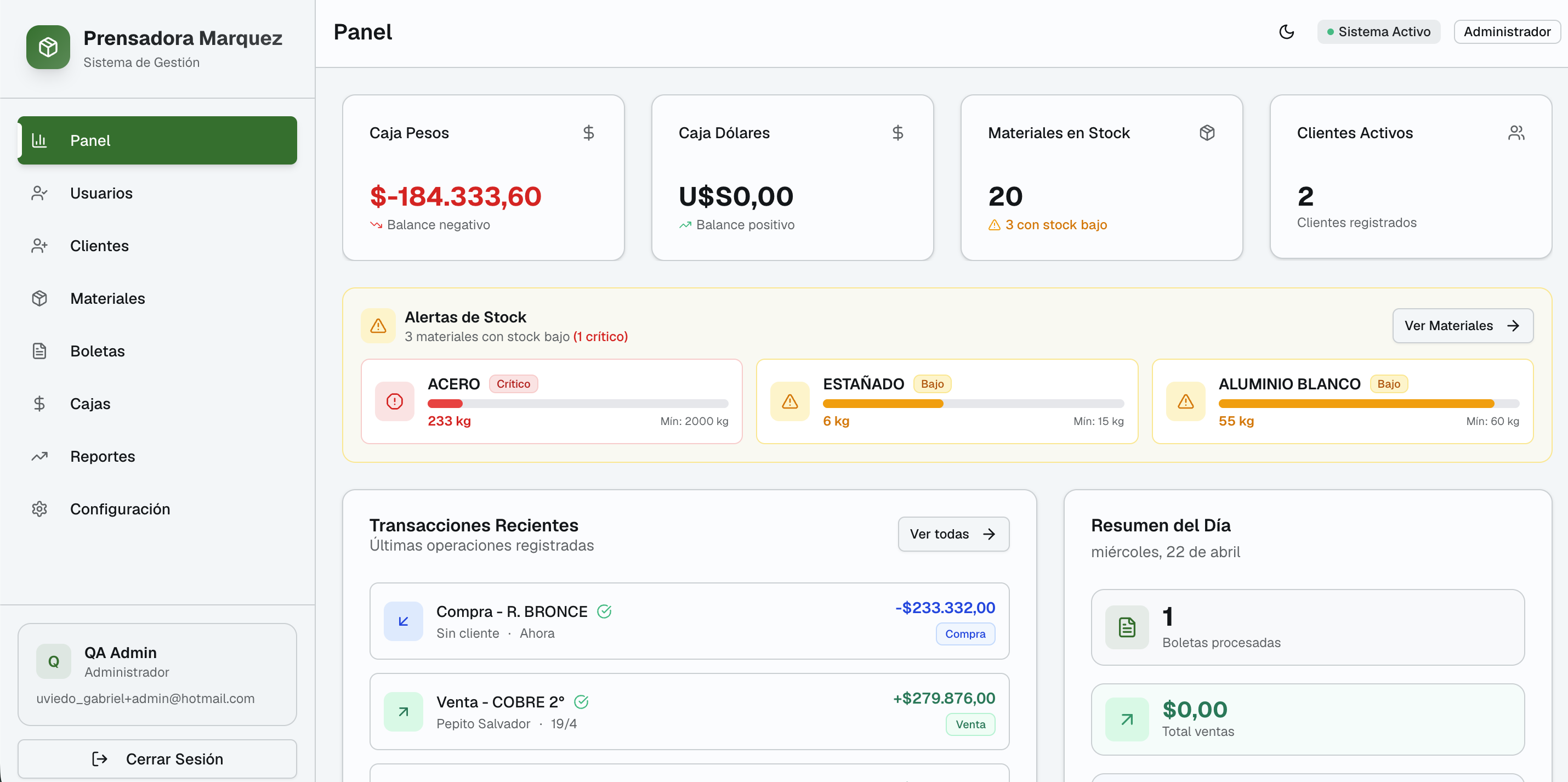Open Configuración from the sidebar
This screenshot has height=782, width=1568.
point(39,508)
